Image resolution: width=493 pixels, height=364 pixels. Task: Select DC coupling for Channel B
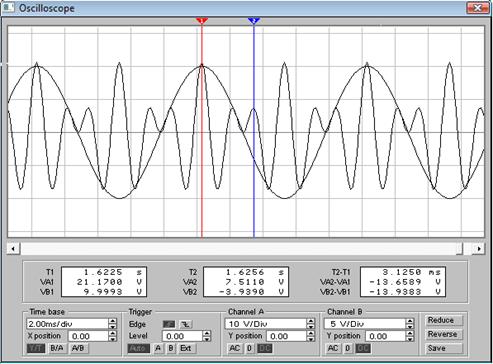coord(363,349)
